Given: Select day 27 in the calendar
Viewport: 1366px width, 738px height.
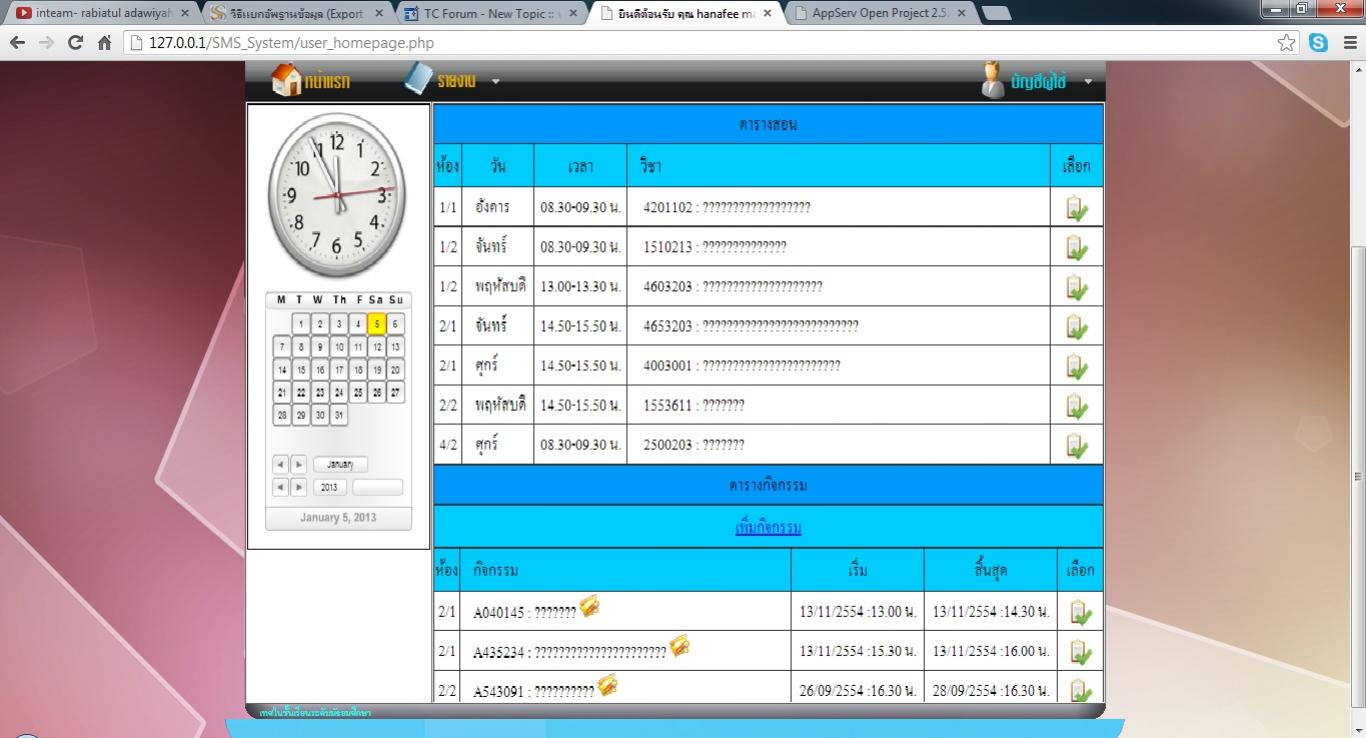Looking at the screenshot, I should click(395, 393).
